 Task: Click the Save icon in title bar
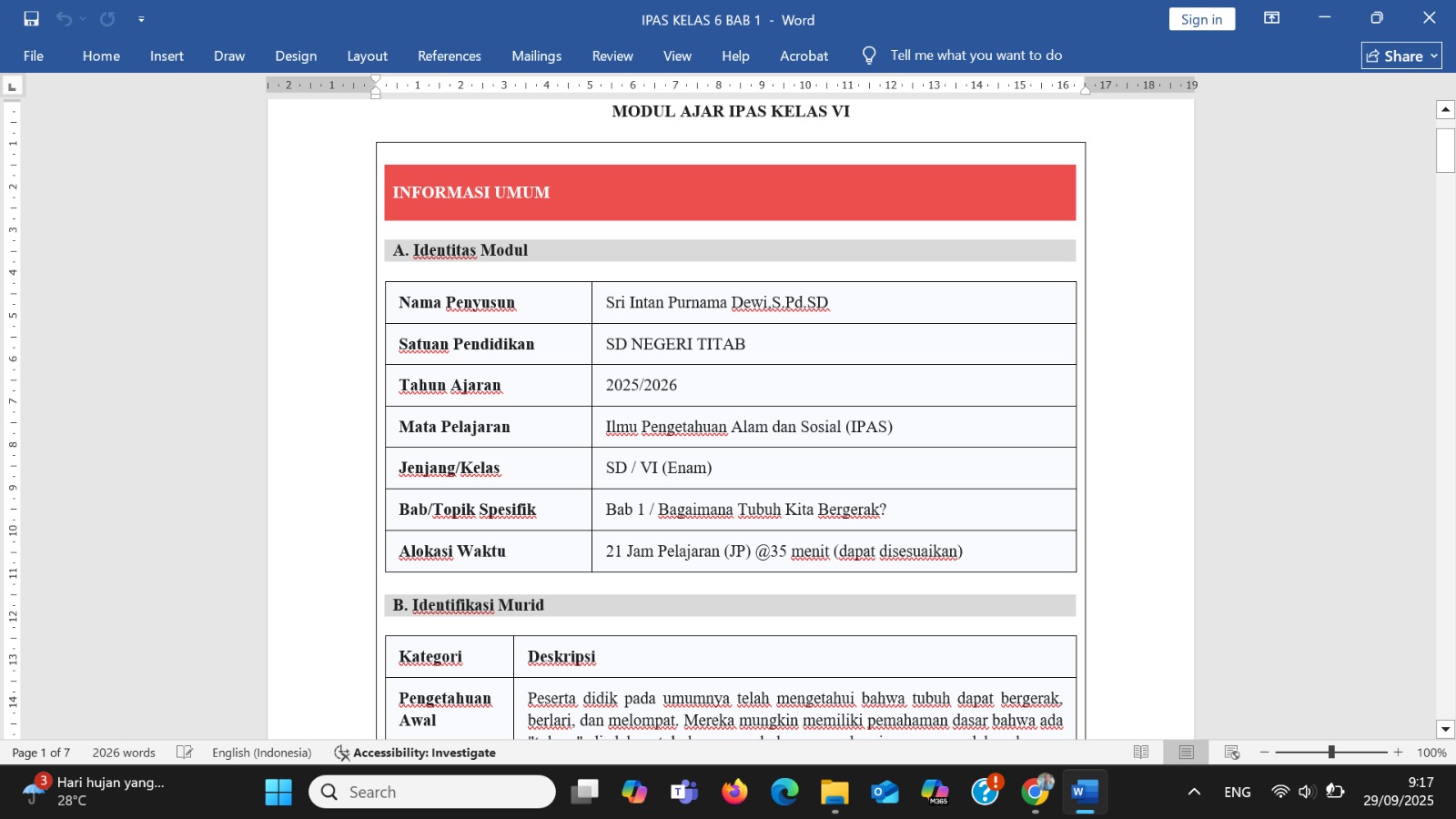pos(31,19)
